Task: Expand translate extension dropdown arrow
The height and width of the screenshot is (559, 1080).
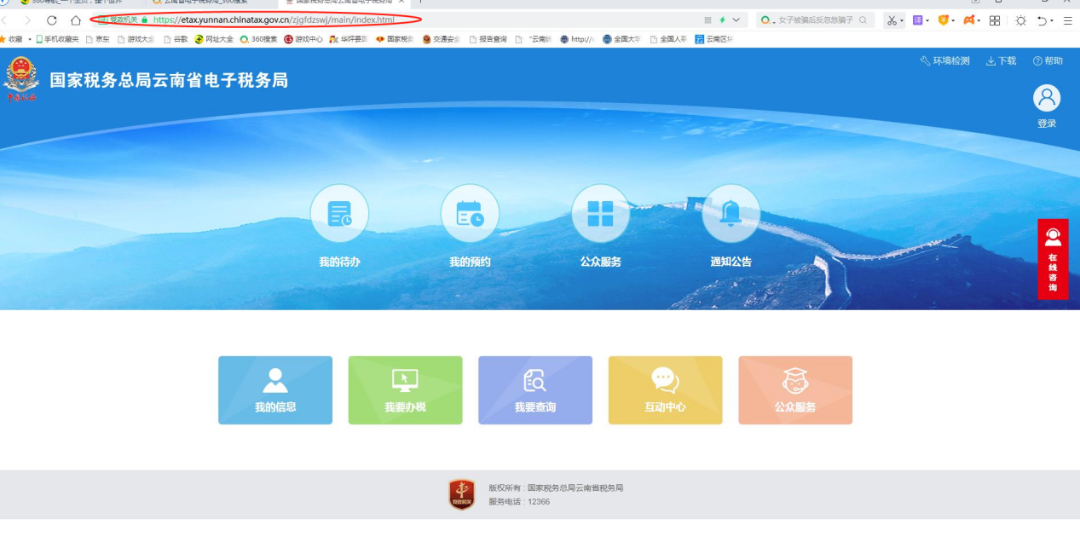Action: [927, 21]
